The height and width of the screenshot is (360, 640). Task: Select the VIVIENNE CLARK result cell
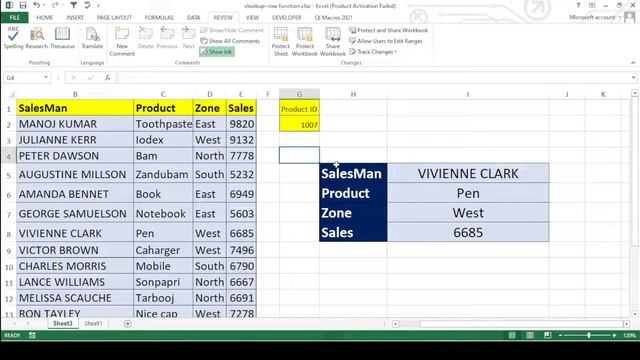[x=468, y=173]
